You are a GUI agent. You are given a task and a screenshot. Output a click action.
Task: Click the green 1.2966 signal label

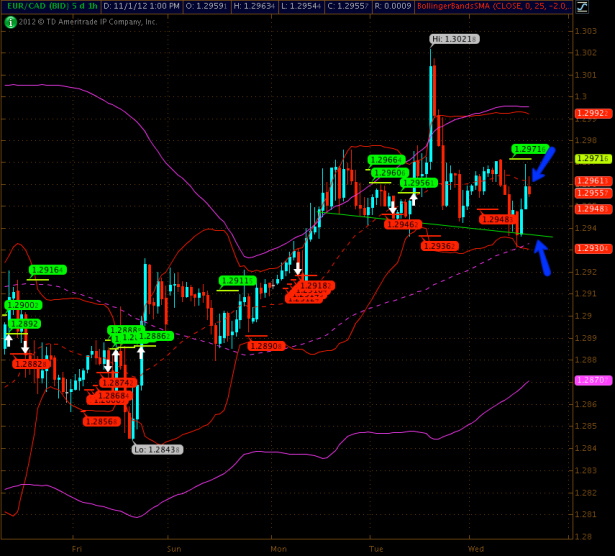point(387,160)
